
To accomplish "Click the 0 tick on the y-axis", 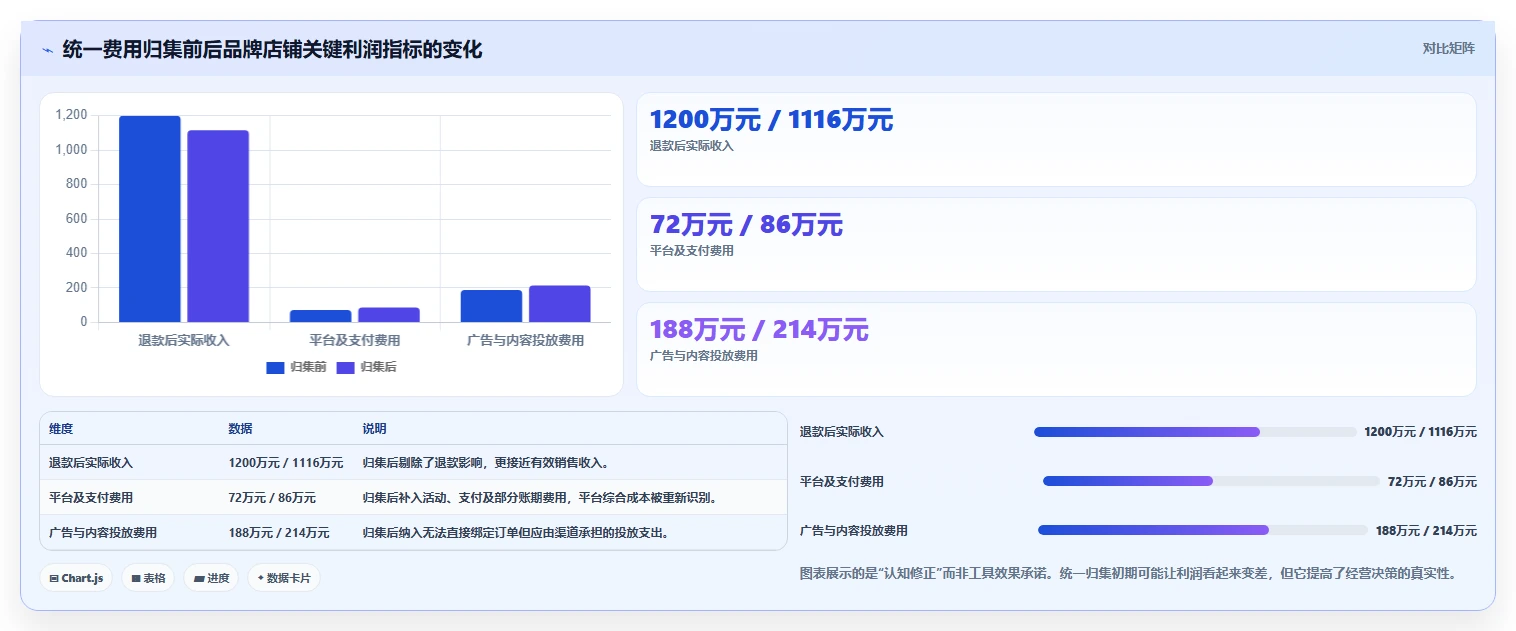I will tap(84, 322).
